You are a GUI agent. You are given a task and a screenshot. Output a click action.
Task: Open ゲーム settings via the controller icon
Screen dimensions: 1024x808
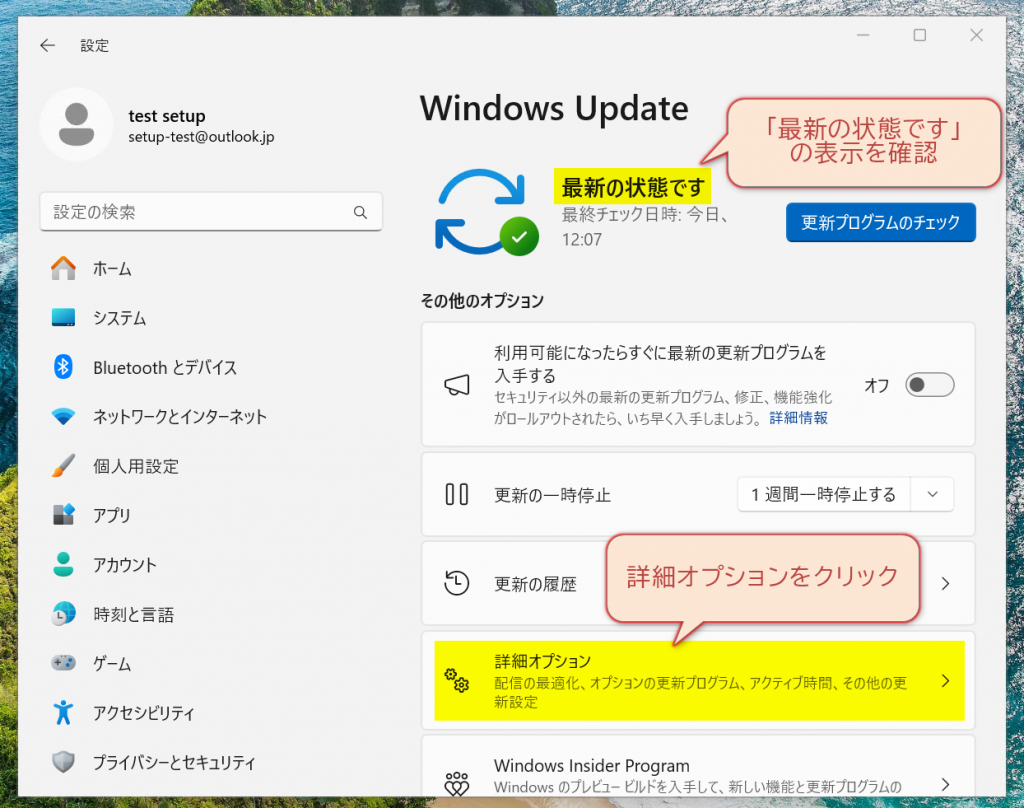click(64, 663)
